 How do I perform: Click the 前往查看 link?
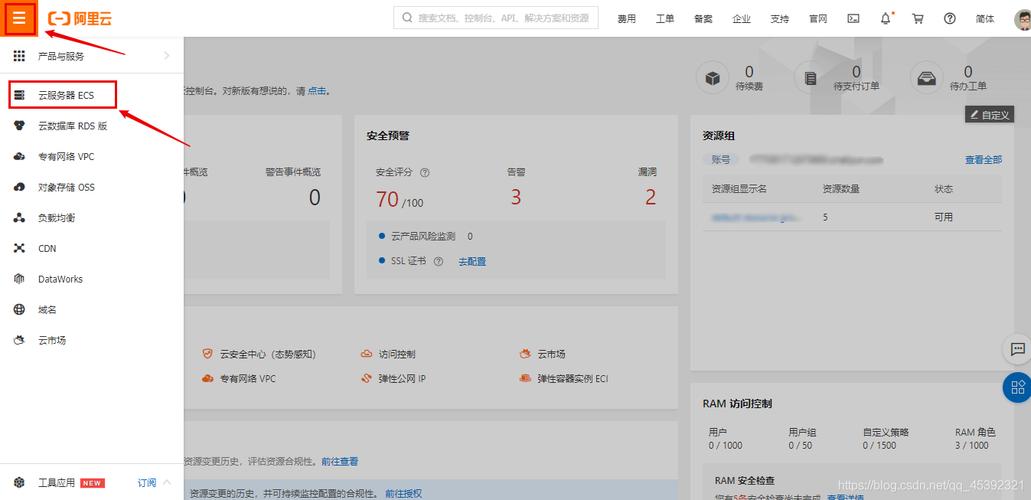coord(340,461)
